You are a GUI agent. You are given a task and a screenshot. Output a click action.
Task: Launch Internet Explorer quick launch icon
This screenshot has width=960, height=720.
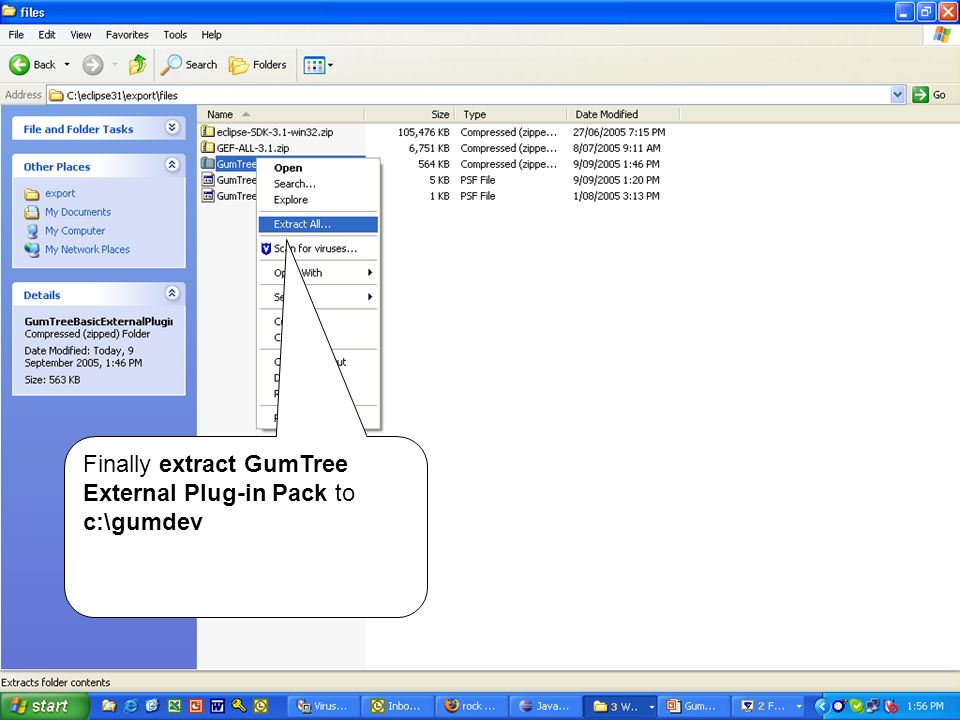coord(130,706)
